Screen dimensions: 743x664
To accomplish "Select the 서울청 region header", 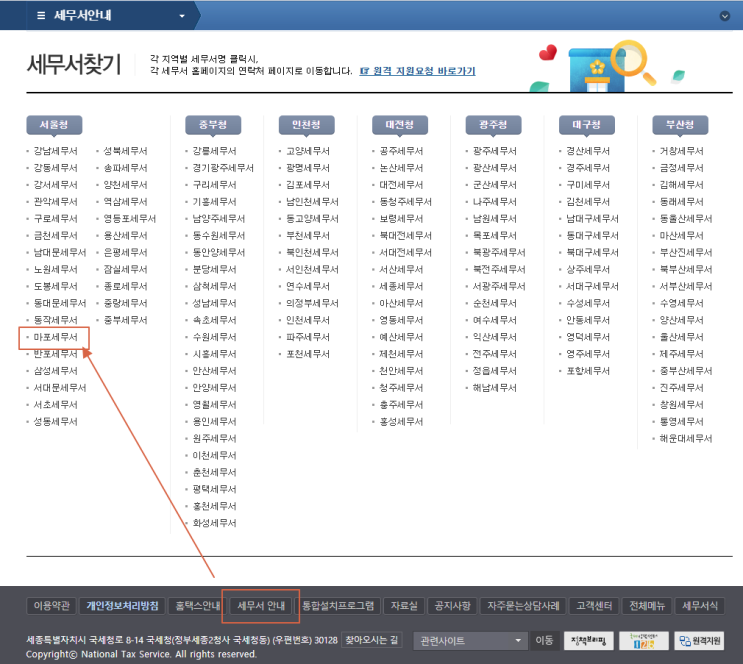I will (x=54, y=125).
